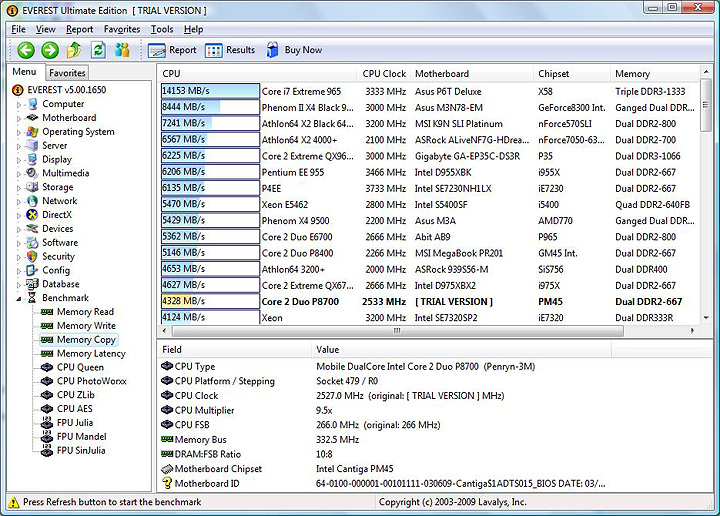Go forward with the green Forward arrow
Viewport: 720px width, 516px height.
50,50
